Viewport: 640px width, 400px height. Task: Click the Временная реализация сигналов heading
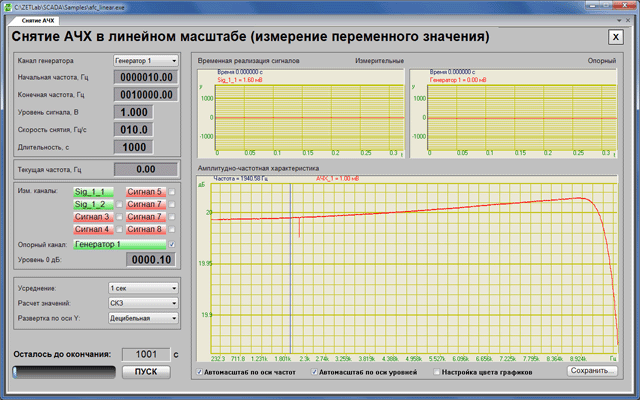tap(249, 60)
